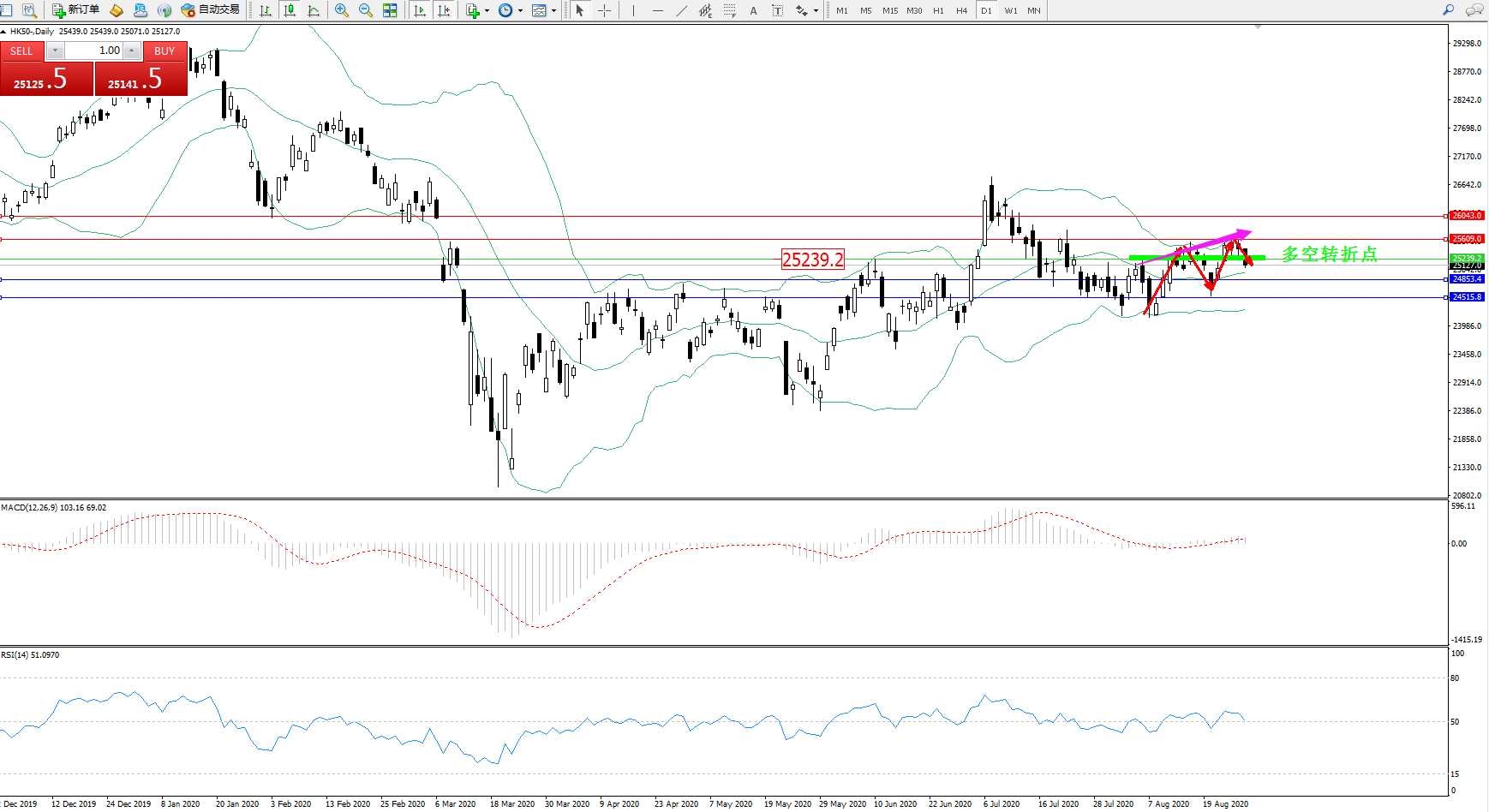
Task: Open the indicators list dropdown arrow
Action: [x=487, y=11]
